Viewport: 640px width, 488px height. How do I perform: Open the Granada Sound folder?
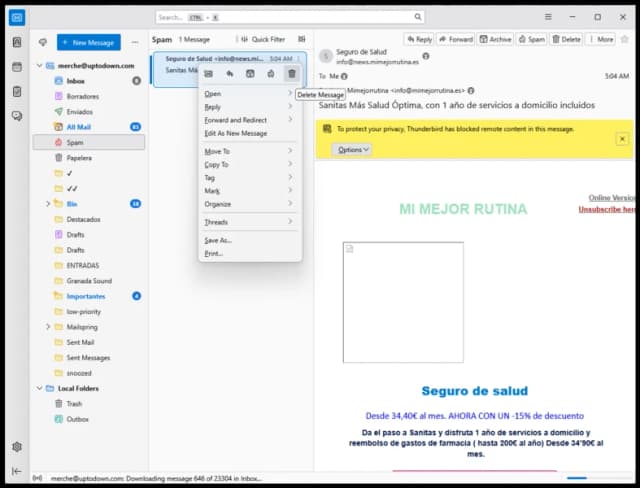89,281
